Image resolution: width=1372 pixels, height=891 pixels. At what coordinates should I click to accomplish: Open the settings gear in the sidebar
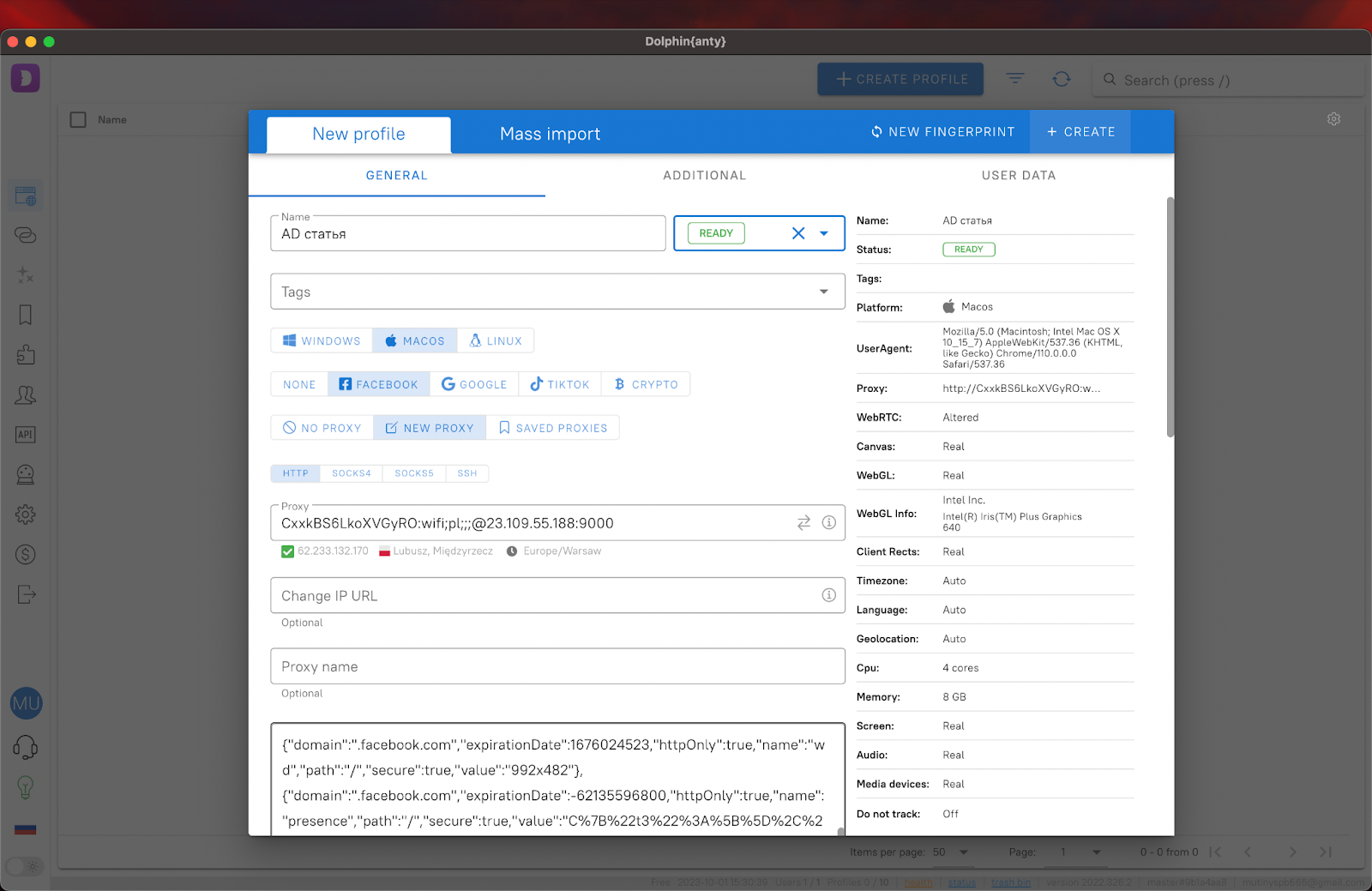click(x=26, y=515)
